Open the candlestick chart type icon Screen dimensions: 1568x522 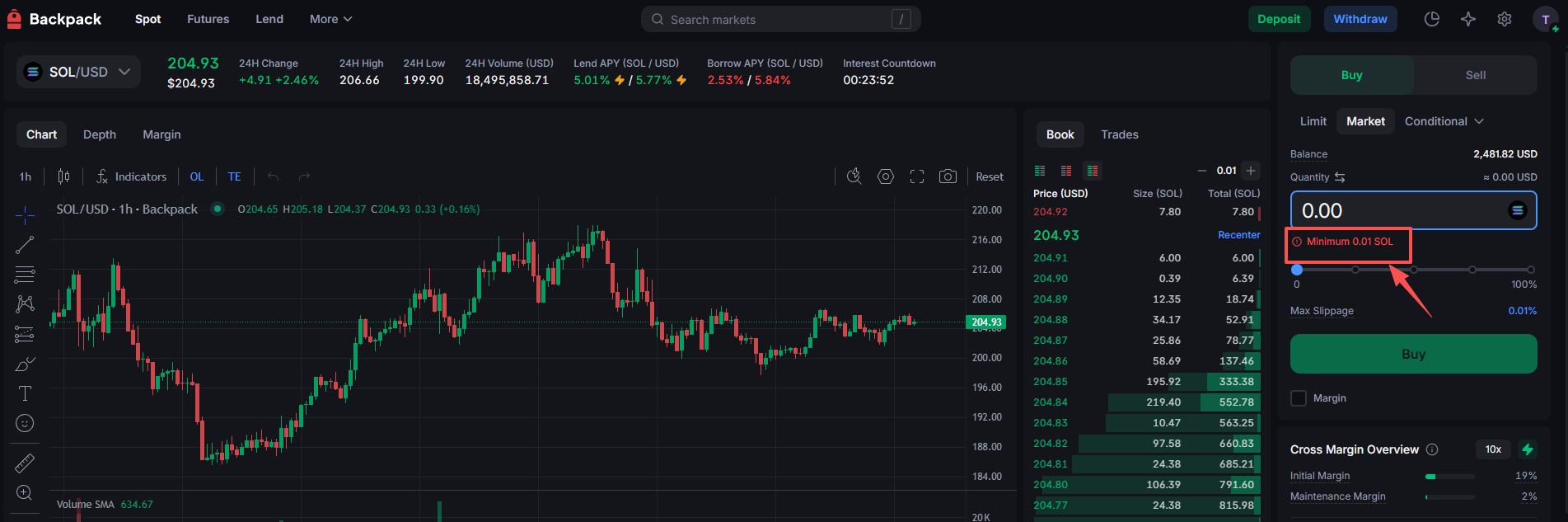(x=63, y=176)
